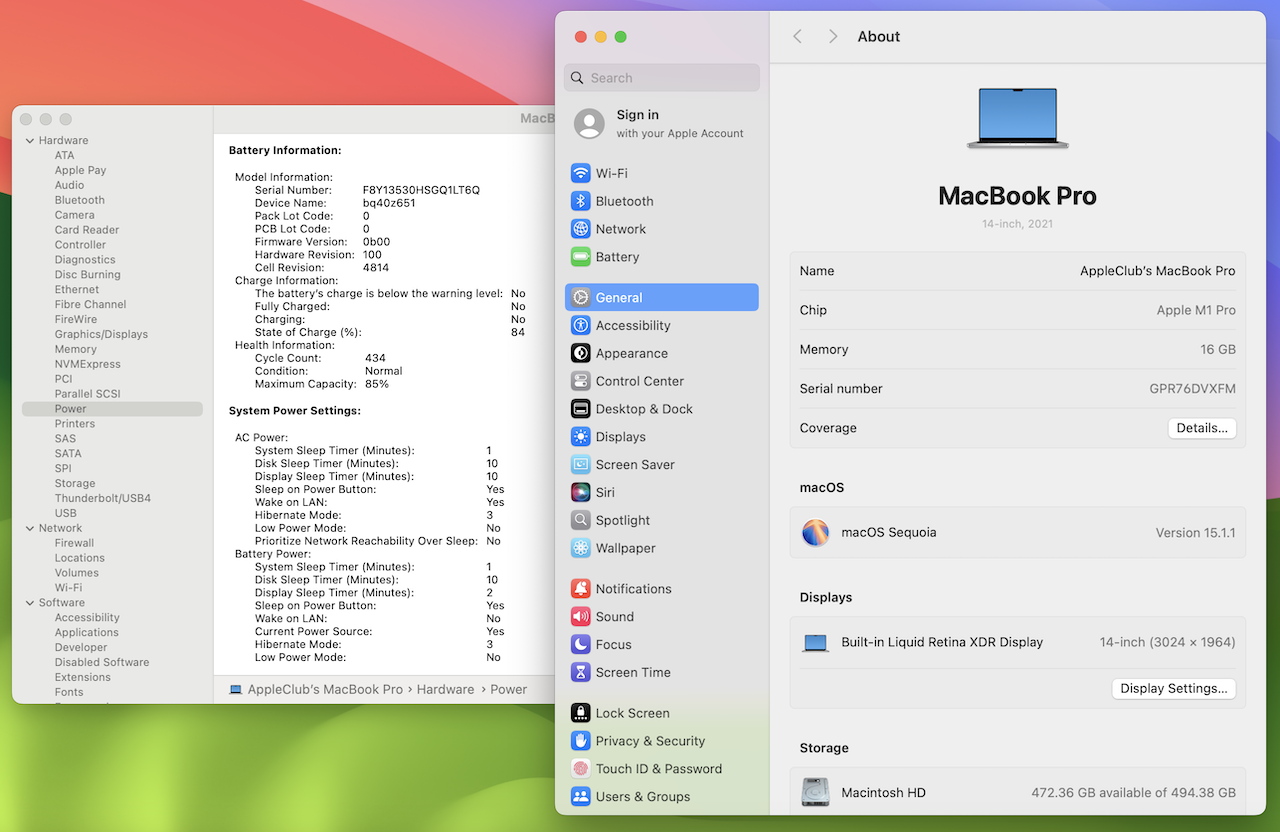Click the Bluetooth icon in System Settings
This screenshot has width=1280, height=832.
point(581,201)
